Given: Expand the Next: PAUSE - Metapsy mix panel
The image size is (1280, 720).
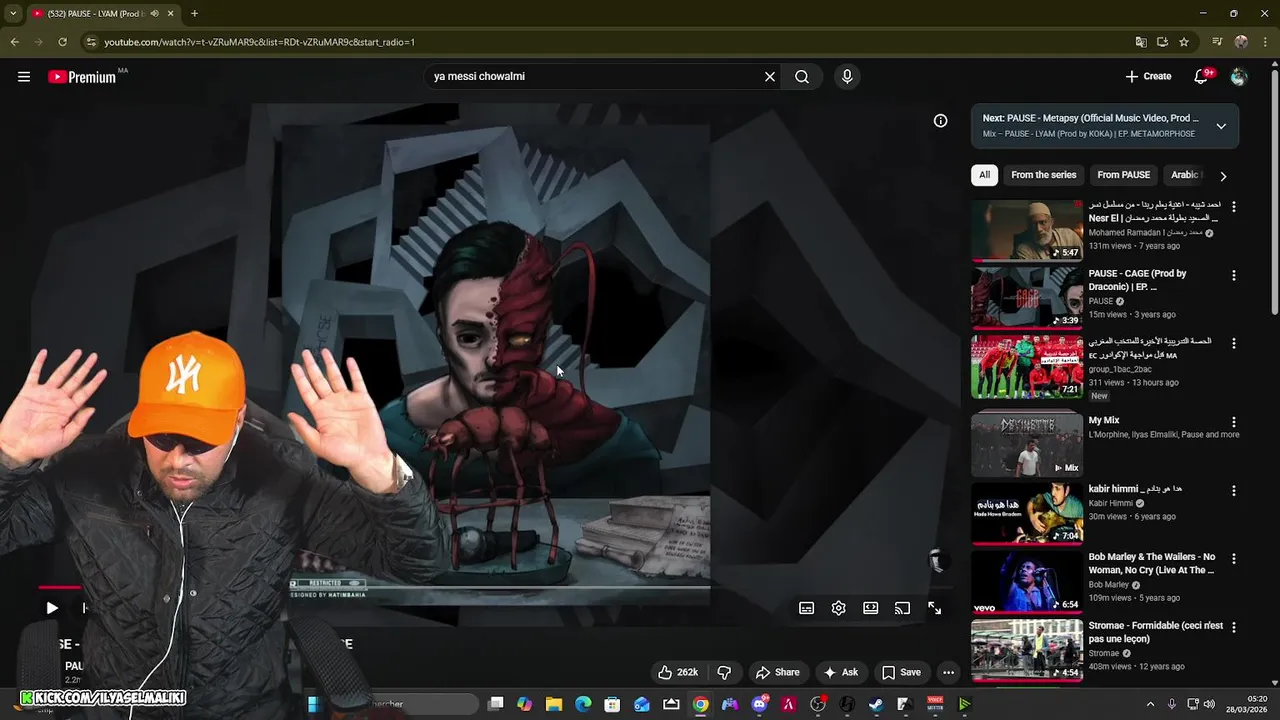Looking at the screenshot, I should [x=1221, y=126].
